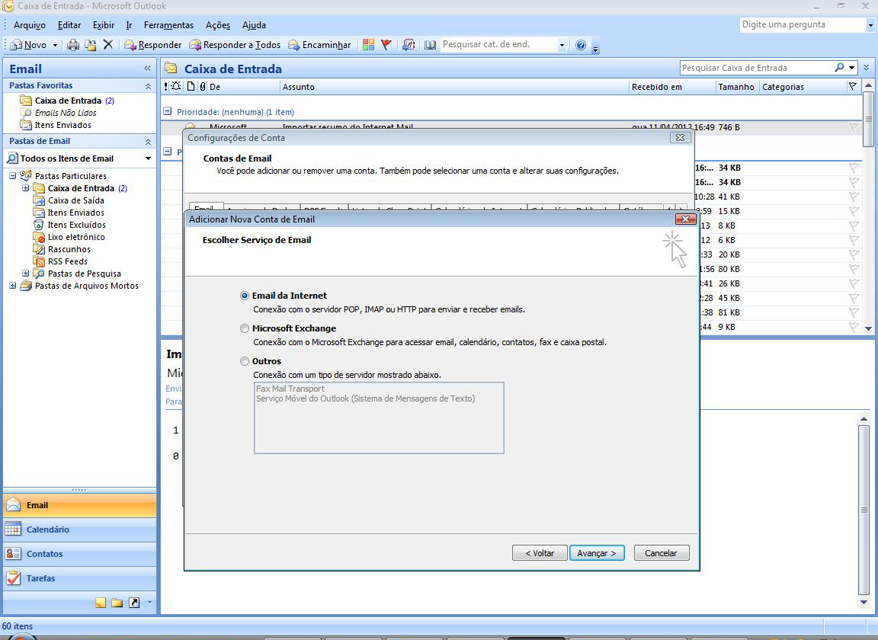Click the Novo new message button
The width and height of the screenshot is (878, 640).
click(x=29, y=45)
